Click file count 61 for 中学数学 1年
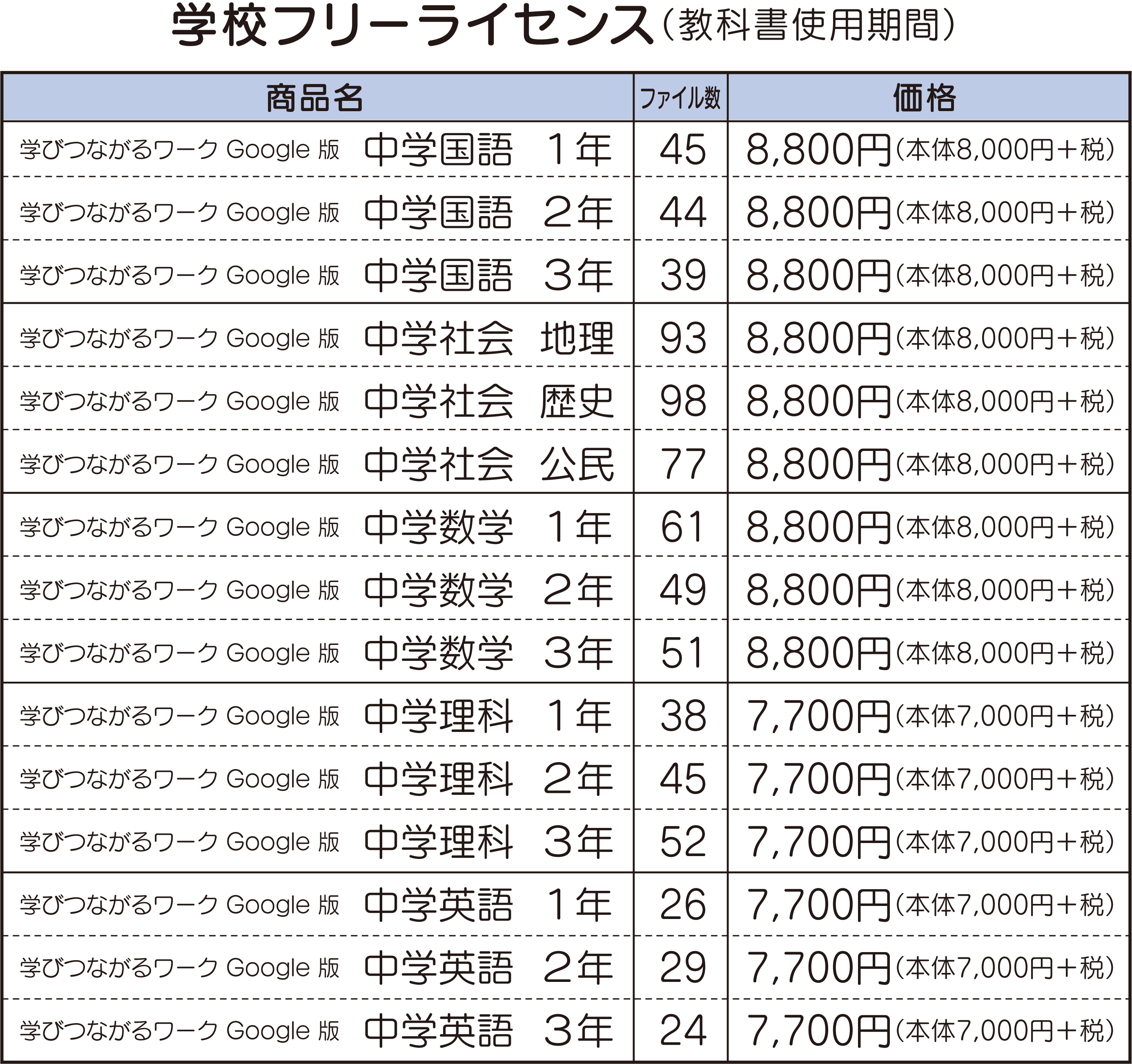 (683, 527)
